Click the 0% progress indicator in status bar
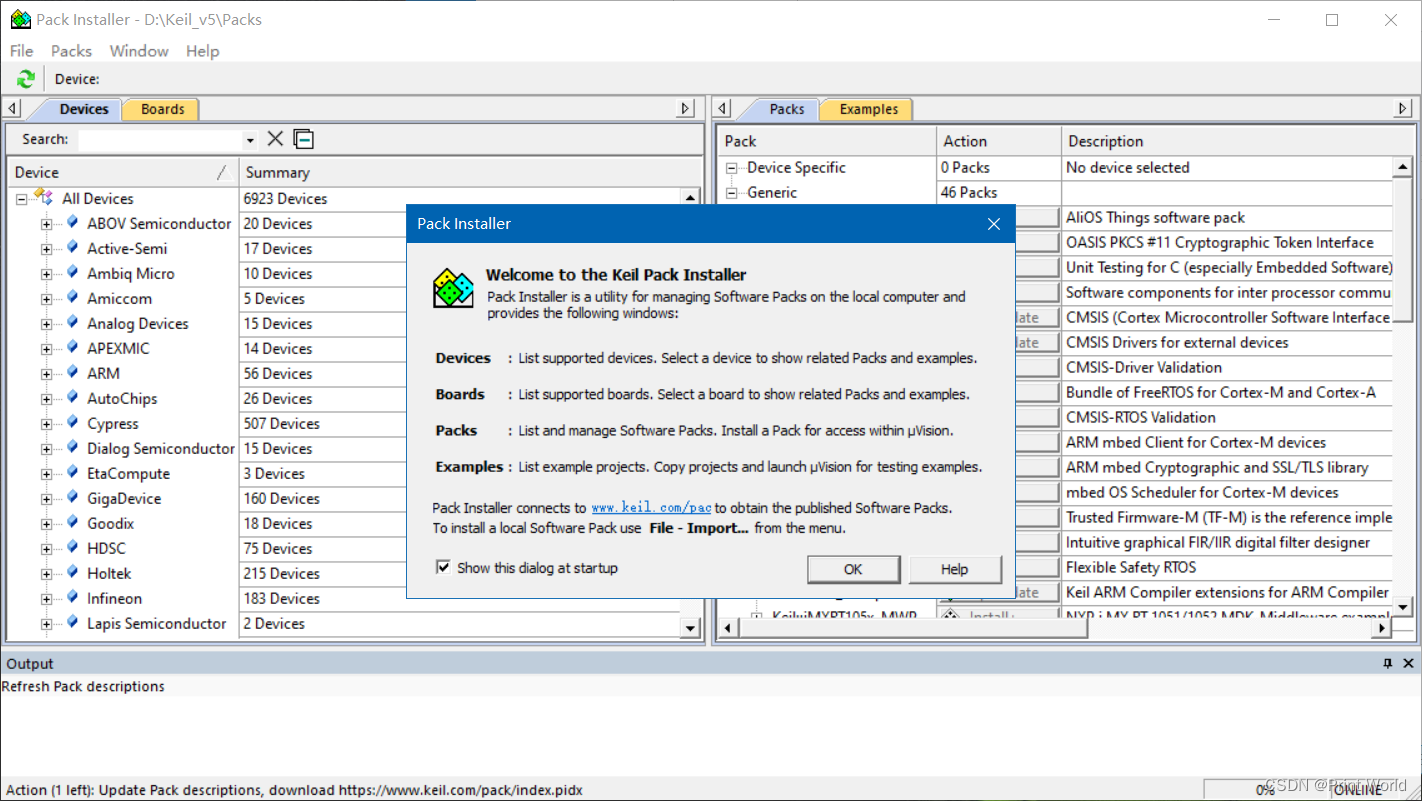The image size is (1422, 801). [1265, 789]
